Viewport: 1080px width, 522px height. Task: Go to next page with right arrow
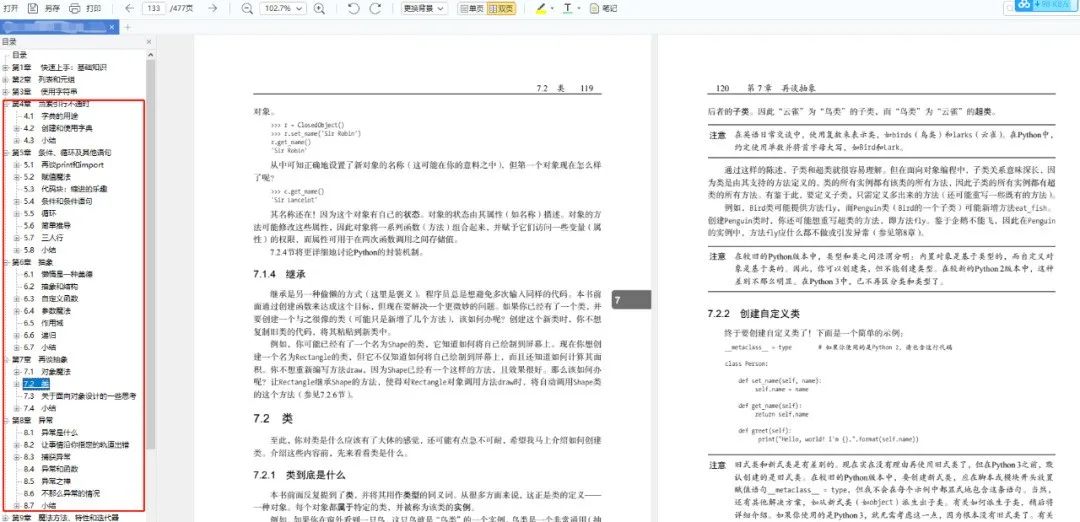pyautogui.click(x=213, y=8)
